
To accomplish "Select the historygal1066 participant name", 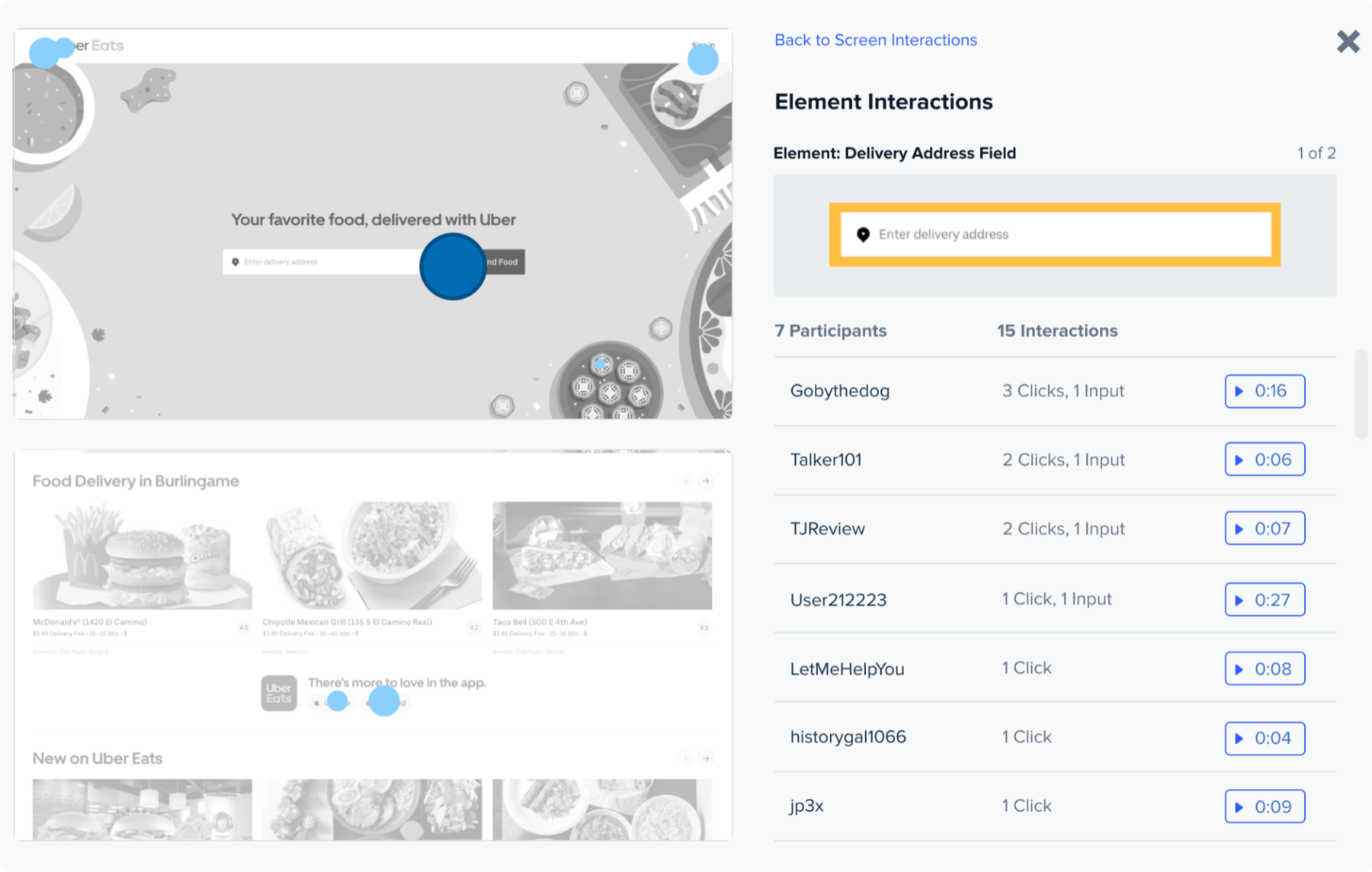I will (x=848, y=737).
